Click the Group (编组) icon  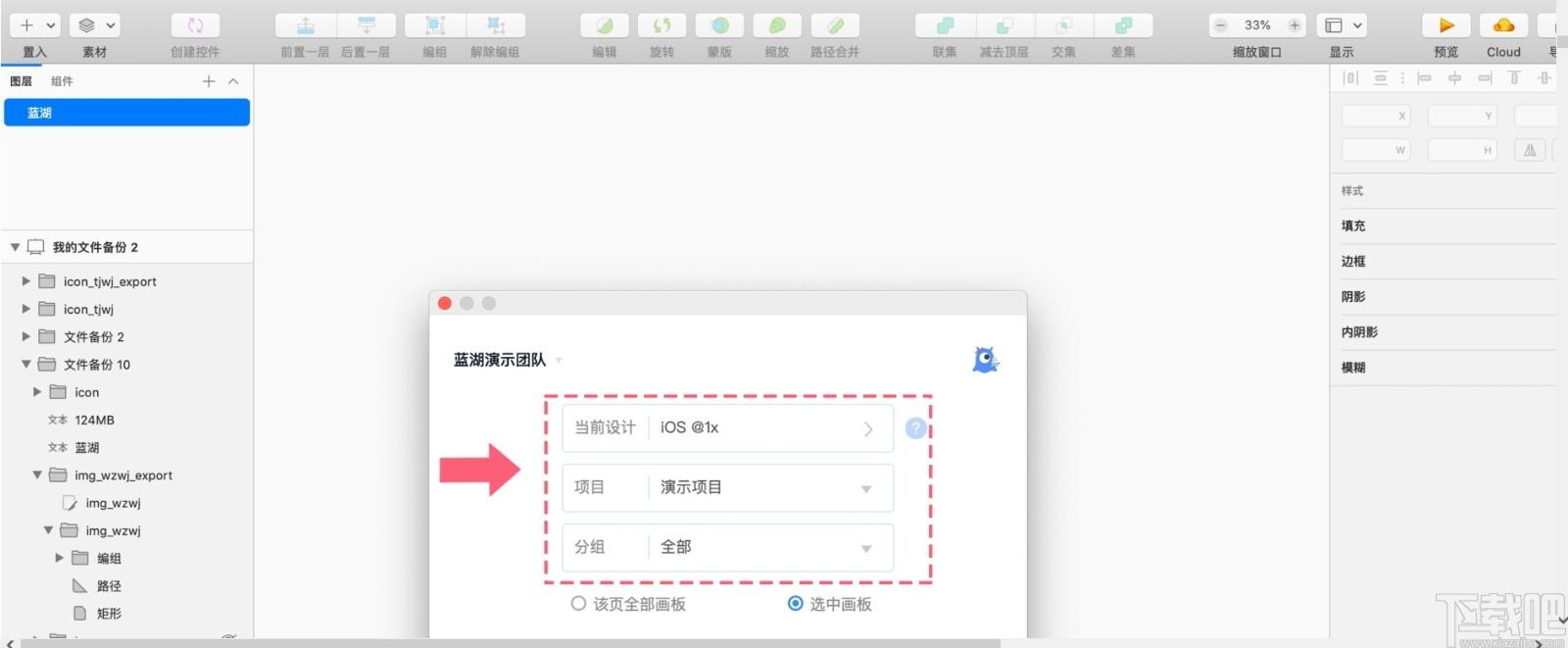coord(435,25)
